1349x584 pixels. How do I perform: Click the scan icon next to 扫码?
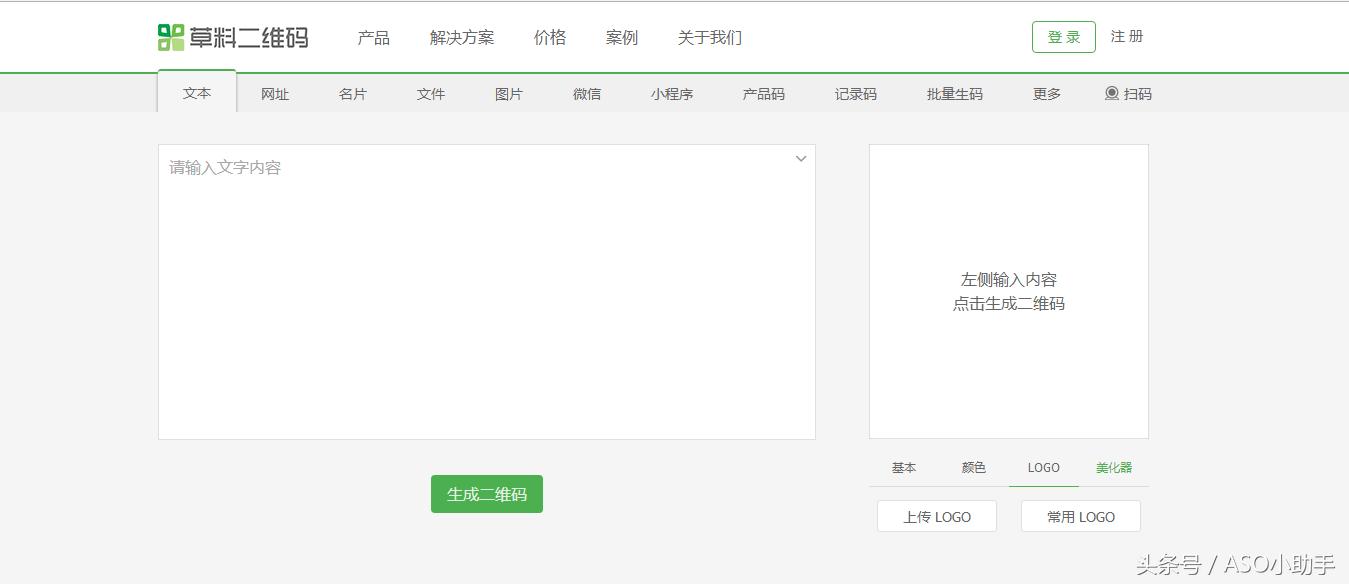click(x=1112, y=93)
